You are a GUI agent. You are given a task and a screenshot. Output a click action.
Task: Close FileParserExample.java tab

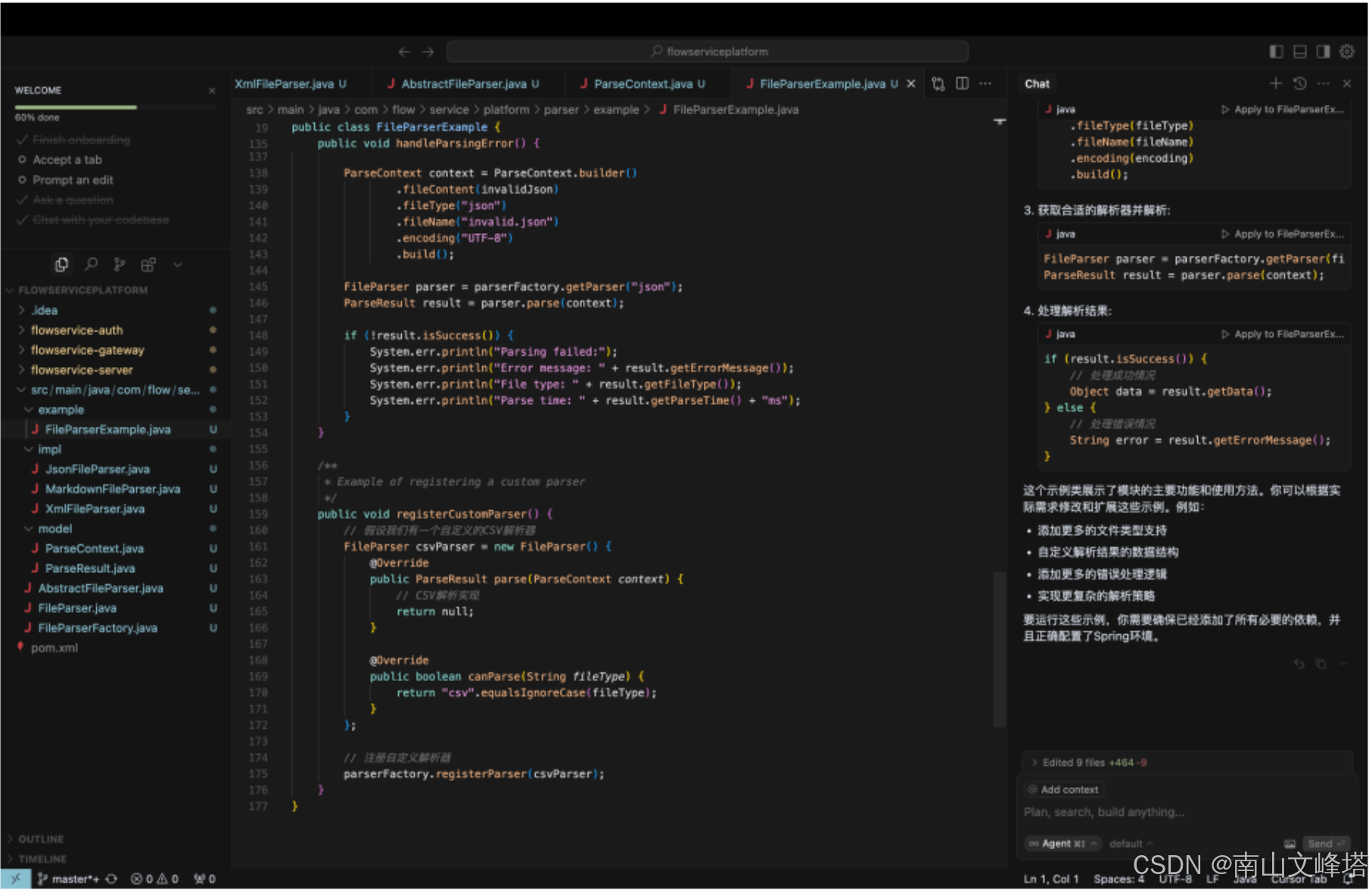[911, 84]
